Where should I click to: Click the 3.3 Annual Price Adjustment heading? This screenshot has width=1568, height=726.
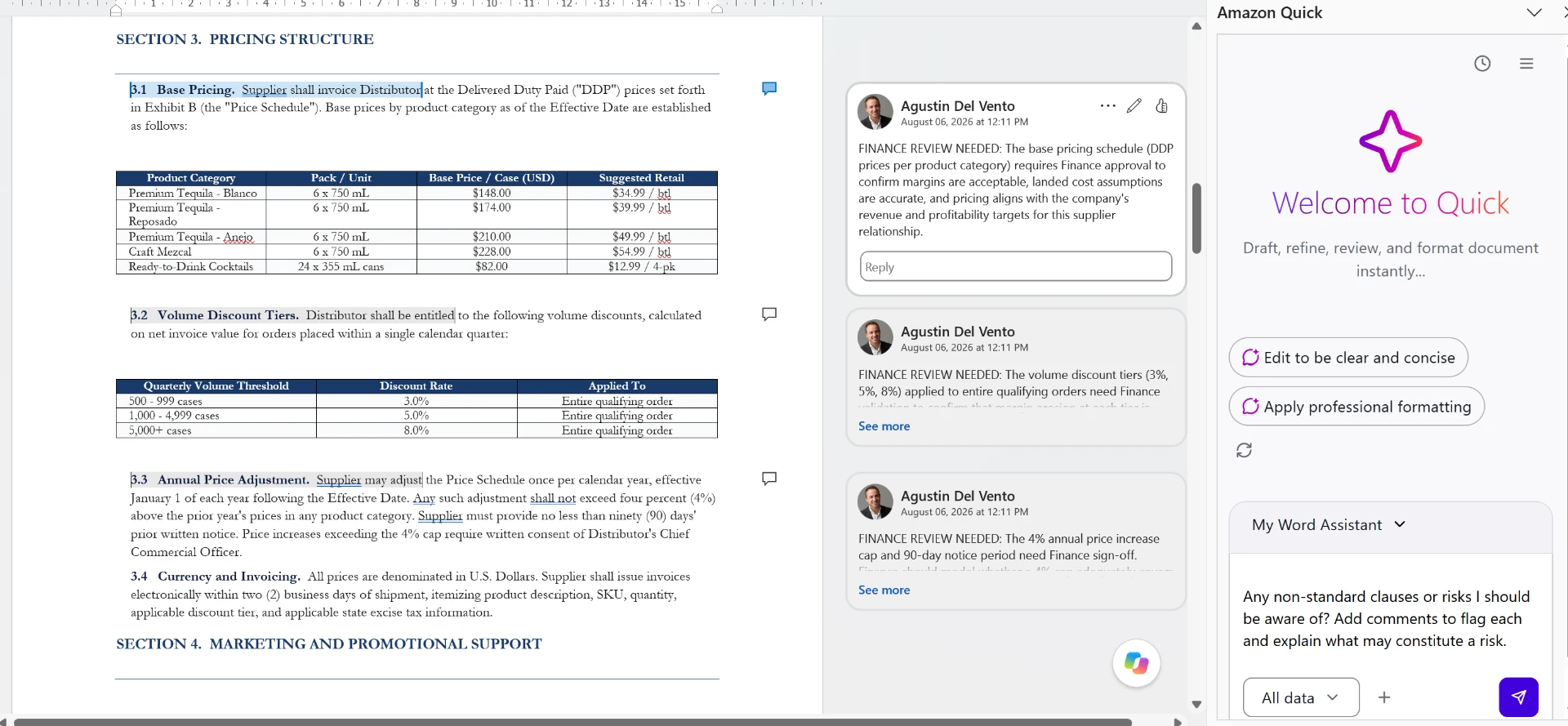point(220,480)
